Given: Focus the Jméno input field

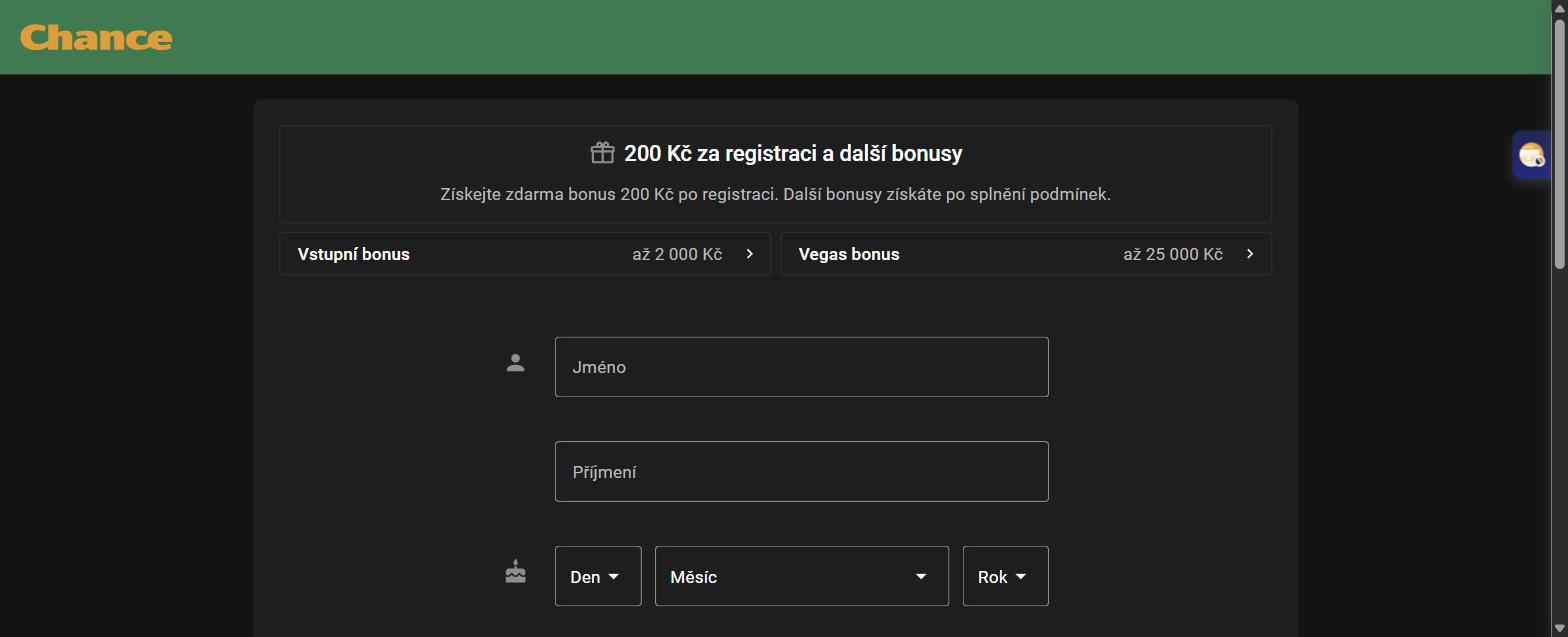Looking at the screenshot, I should coord(801,367).
